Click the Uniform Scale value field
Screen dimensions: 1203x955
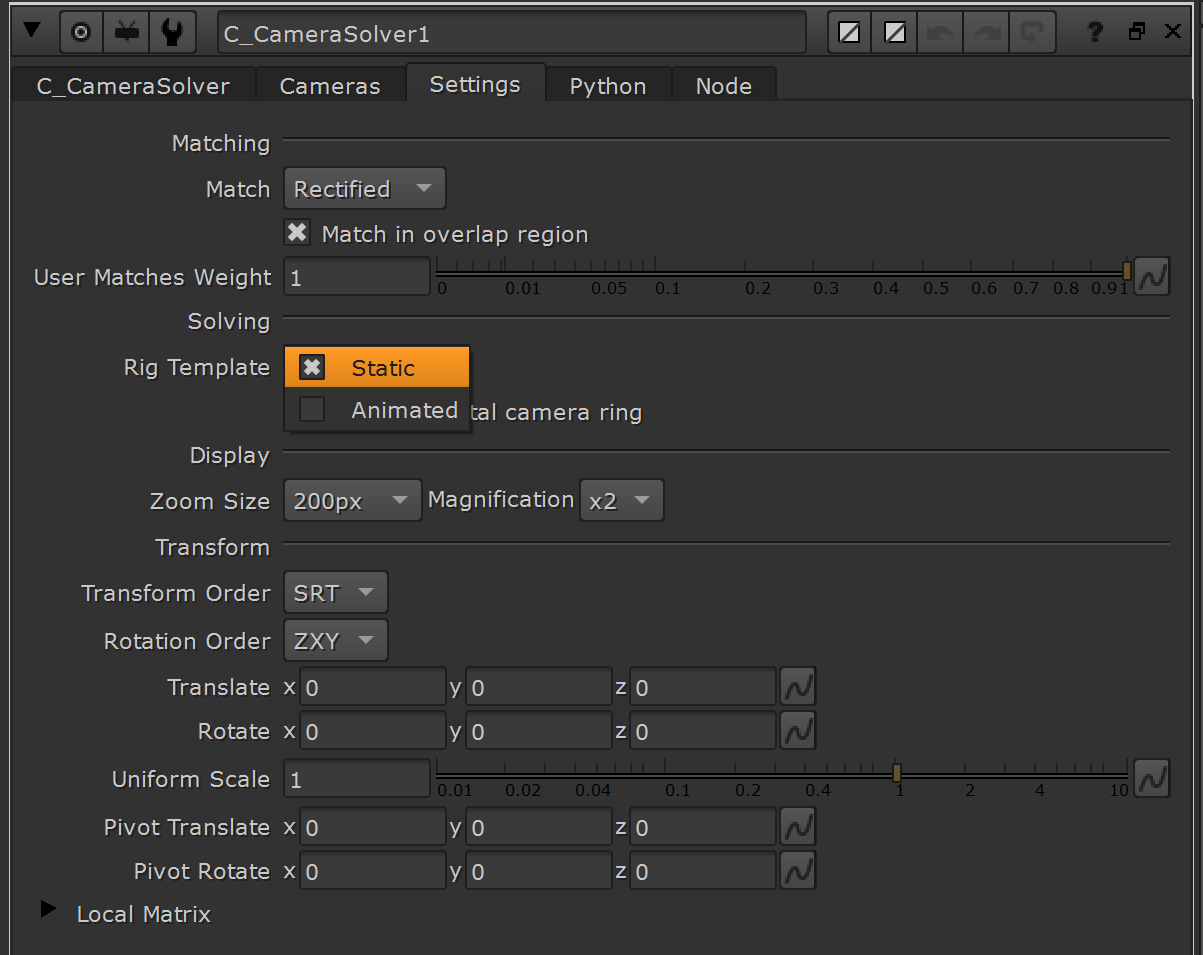[x=357, y=779]
